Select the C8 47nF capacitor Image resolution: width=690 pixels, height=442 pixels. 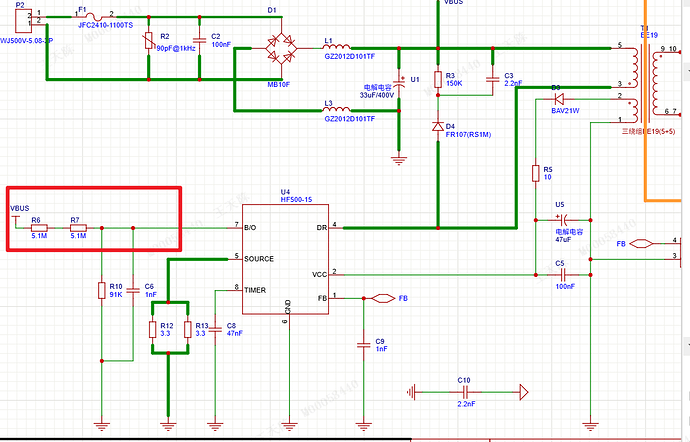pos(216,331)
